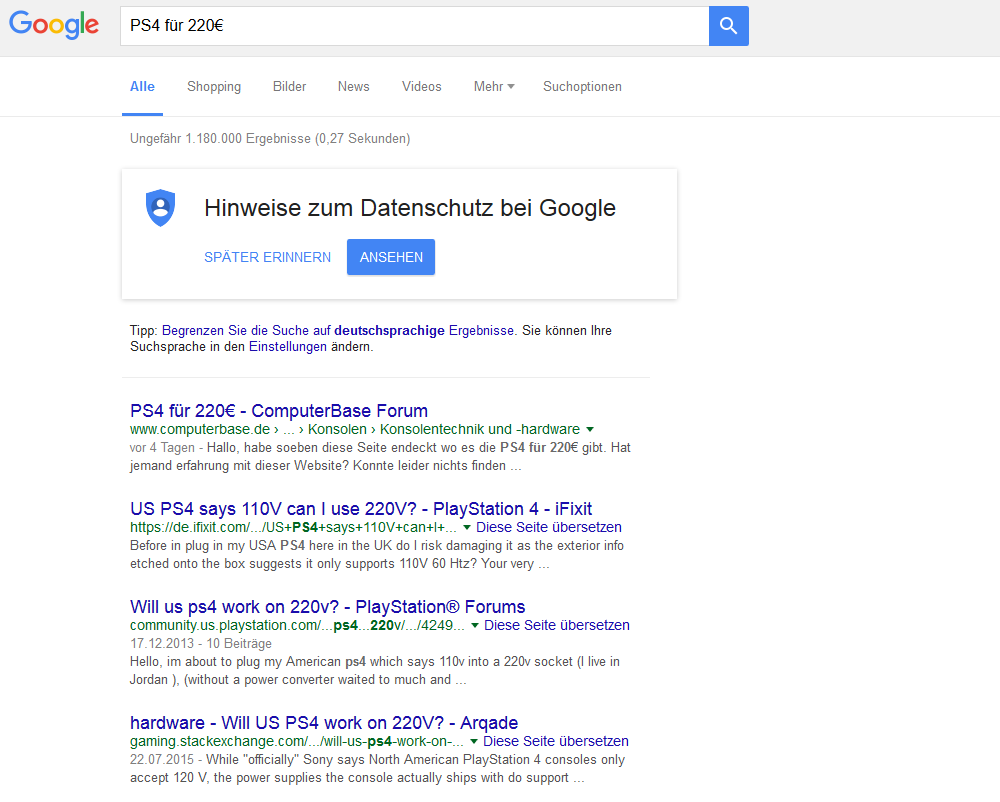1000x802 pixels.
Task: Expand the Mehr dropdown menu
Action: pos(494,87)
